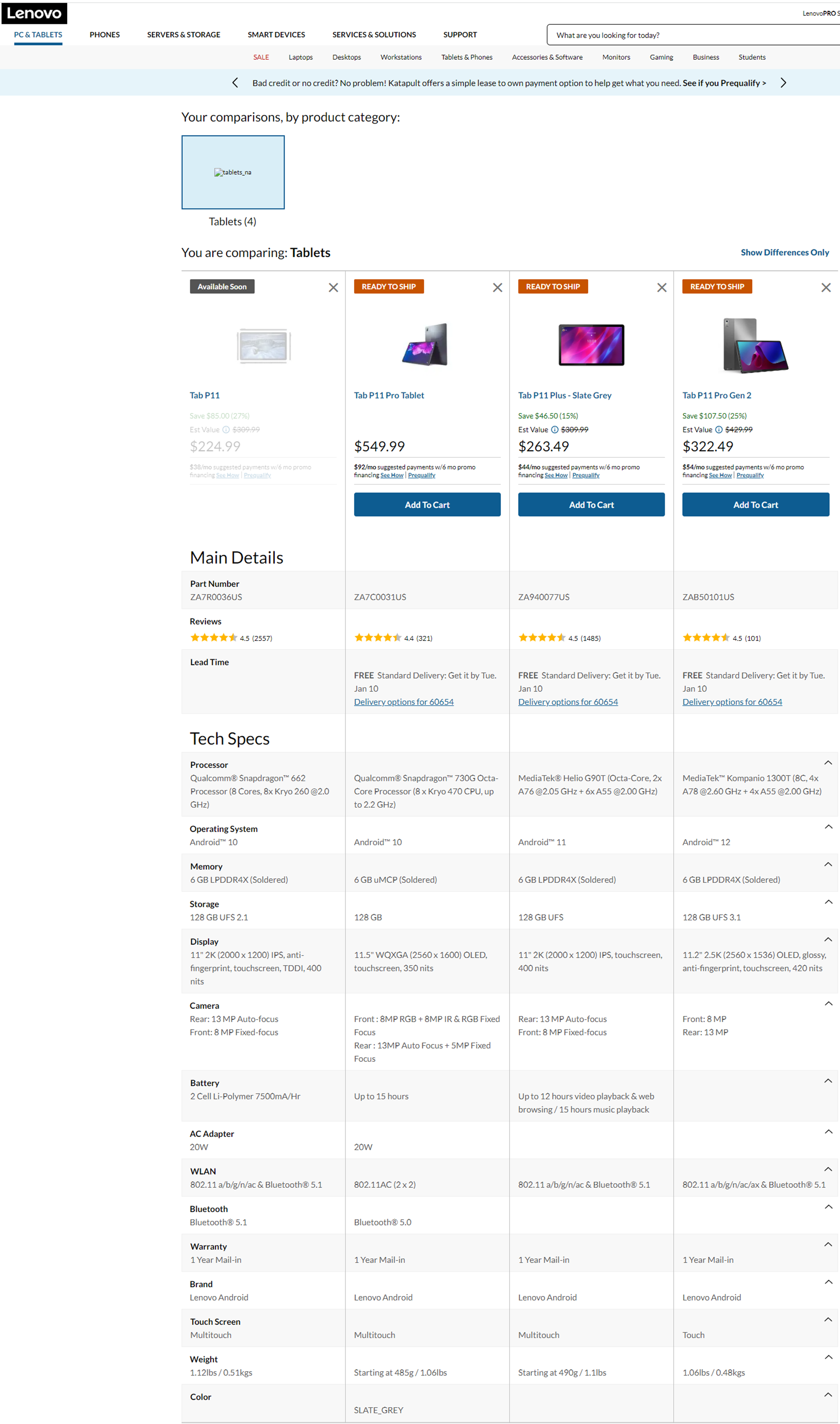Viewport: 840px width, 1424px height.
Task: Add Tab P11 Pro Gen 2 to cart
Action: click(756, 504)
